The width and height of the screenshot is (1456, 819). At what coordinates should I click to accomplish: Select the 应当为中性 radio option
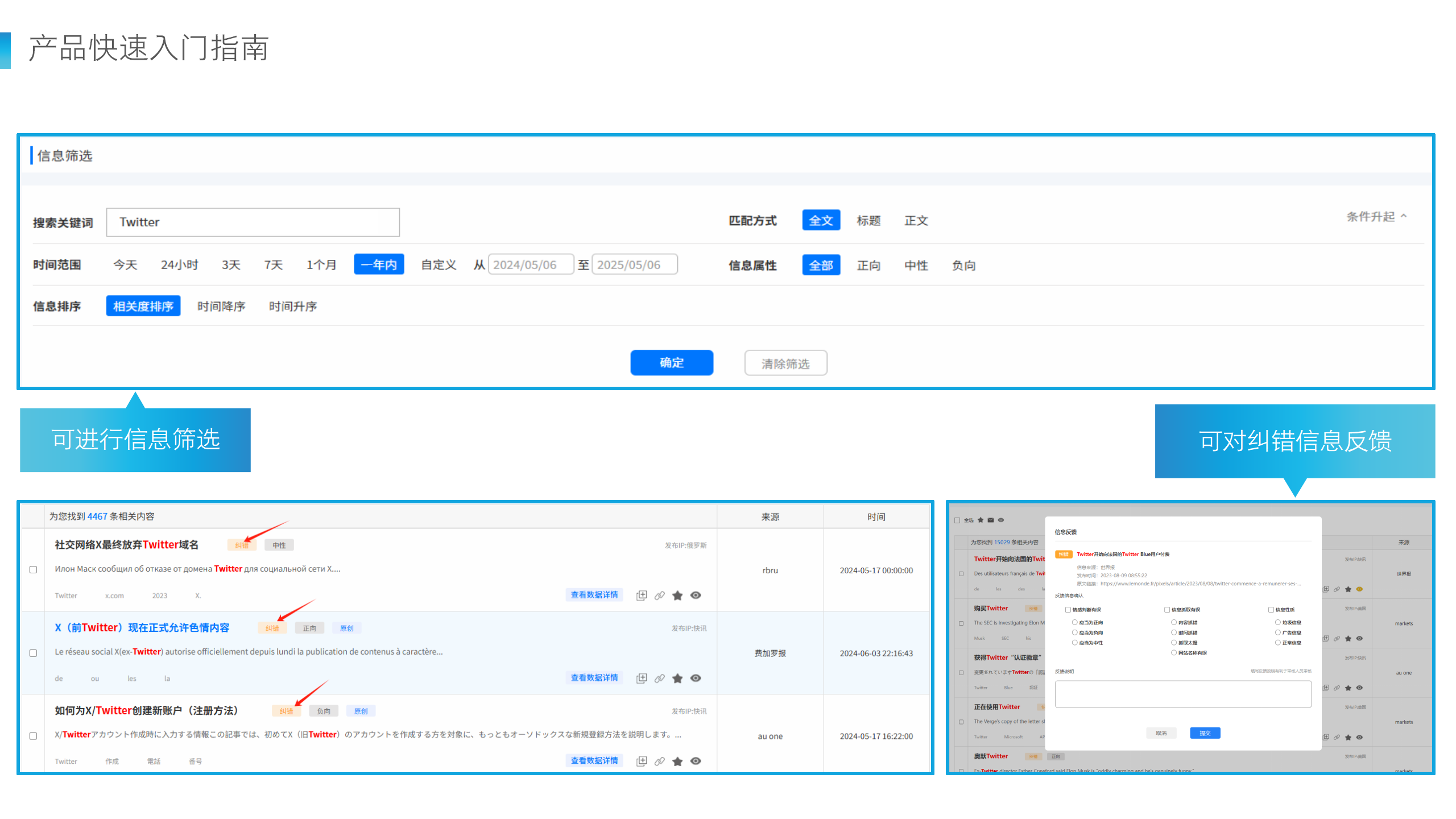(x=1075, y=643)
